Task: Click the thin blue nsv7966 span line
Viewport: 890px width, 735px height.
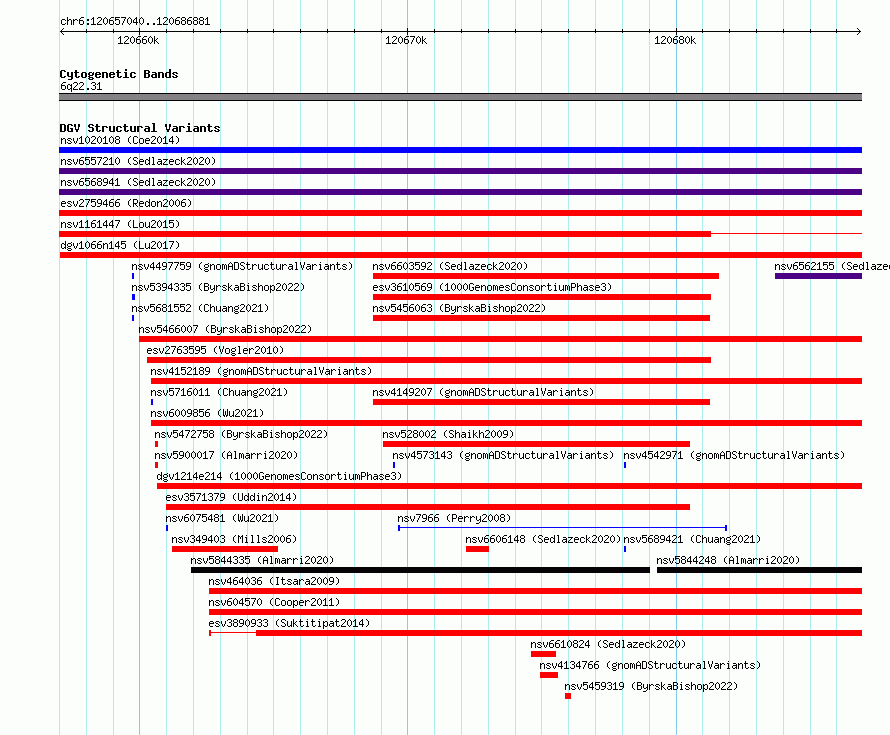Action: pyautogui.click(x=562, y=528)
